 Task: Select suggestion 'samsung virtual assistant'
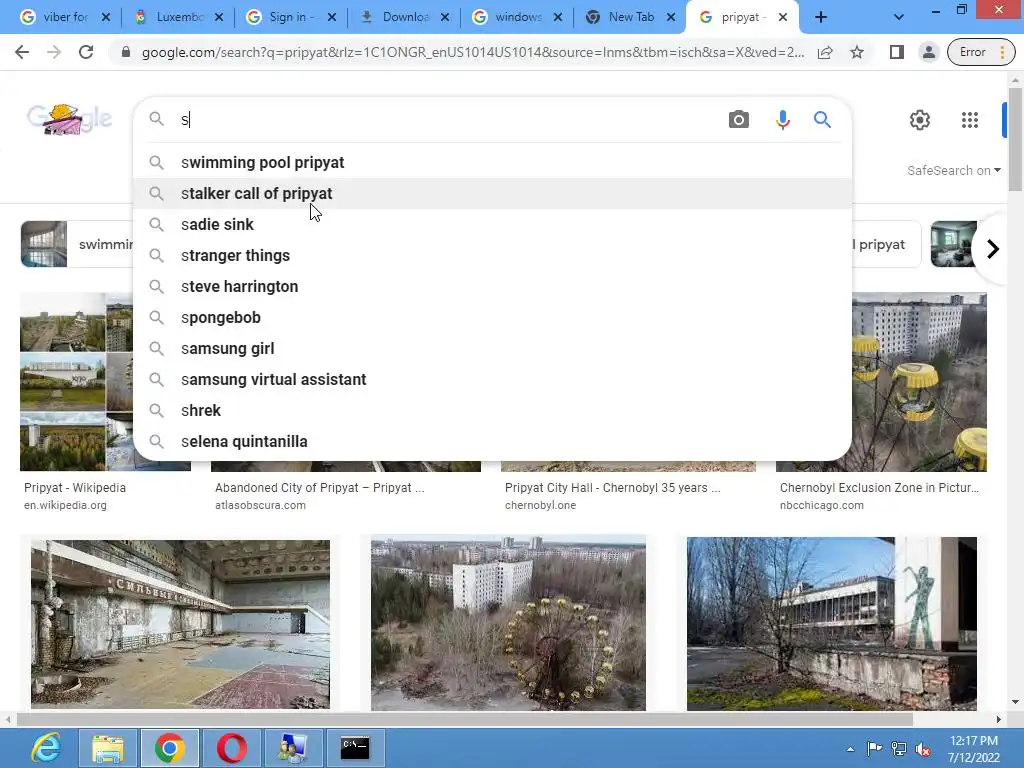click(x=492, y=379)
